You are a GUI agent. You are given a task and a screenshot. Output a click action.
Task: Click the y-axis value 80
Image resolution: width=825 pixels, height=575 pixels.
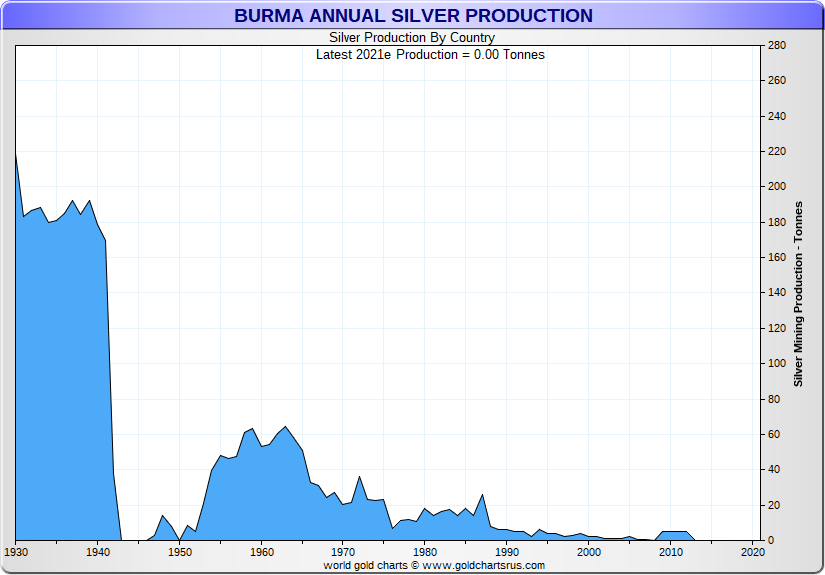pos(773,399)
